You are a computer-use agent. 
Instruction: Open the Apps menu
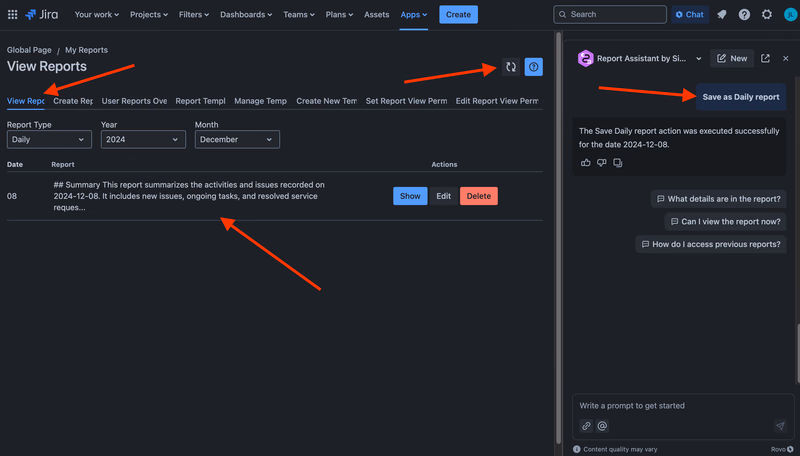point(413,15)
